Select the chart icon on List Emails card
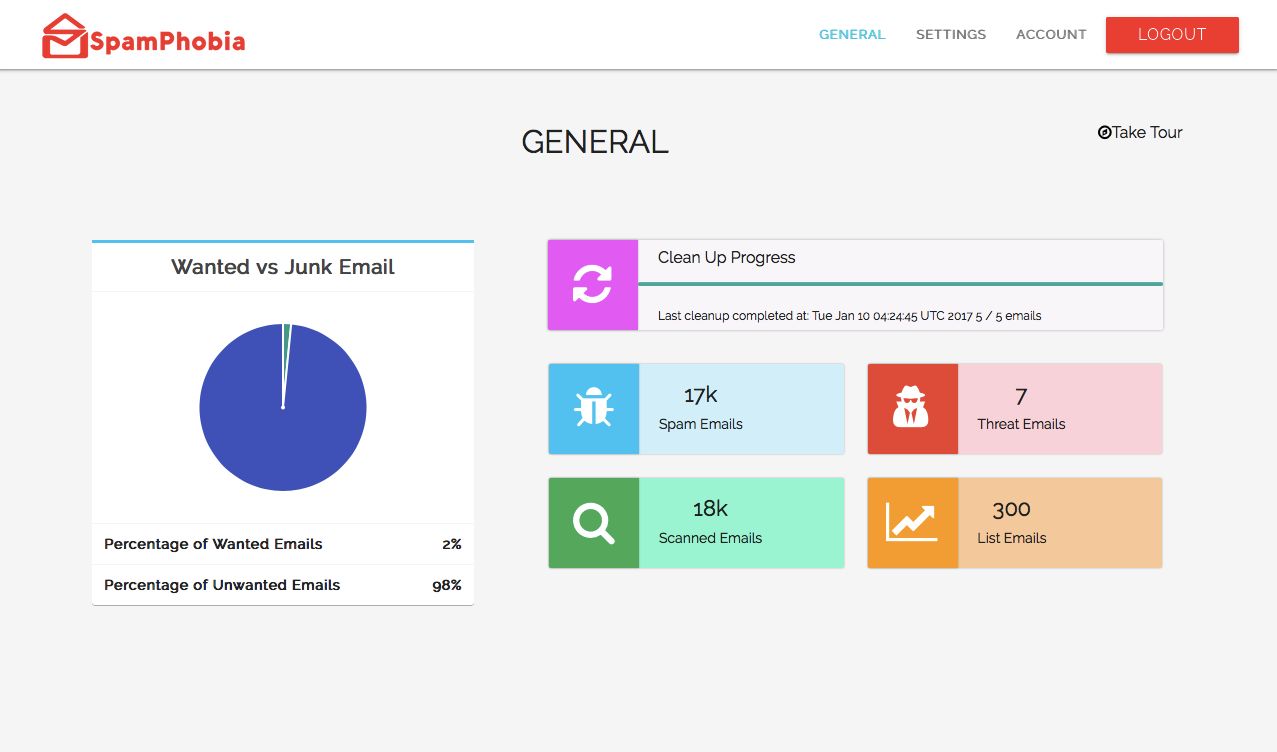Screen dimensions: 1277x752 [912, 522]
